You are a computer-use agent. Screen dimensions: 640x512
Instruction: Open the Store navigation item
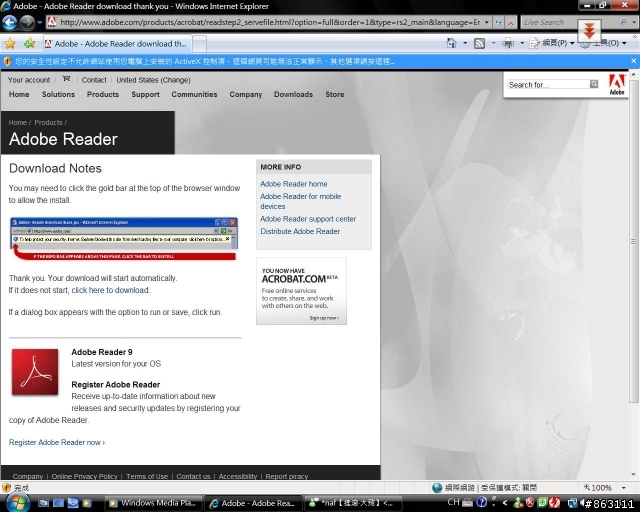click(335, 94)
